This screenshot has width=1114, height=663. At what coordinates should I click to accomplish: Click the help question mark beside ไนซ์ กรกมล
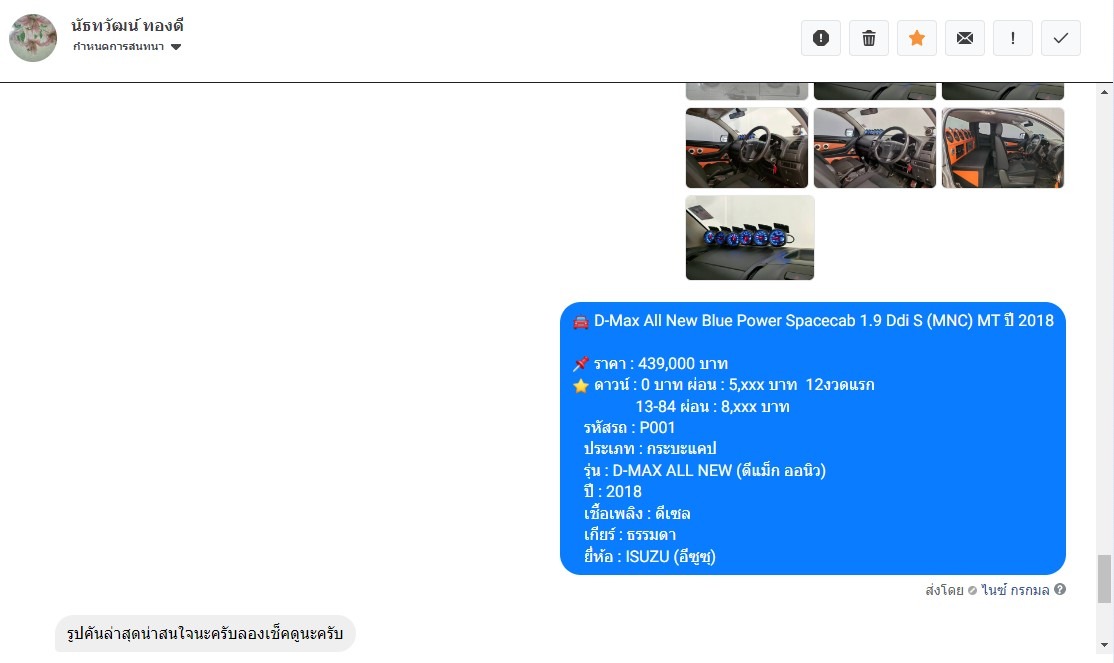pyautogui.click(x=1059, y=589)
